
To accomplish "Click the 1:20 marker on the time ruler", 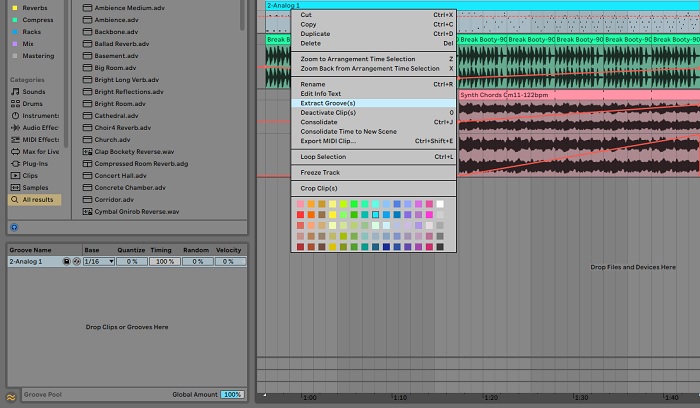I will point(491,397).
